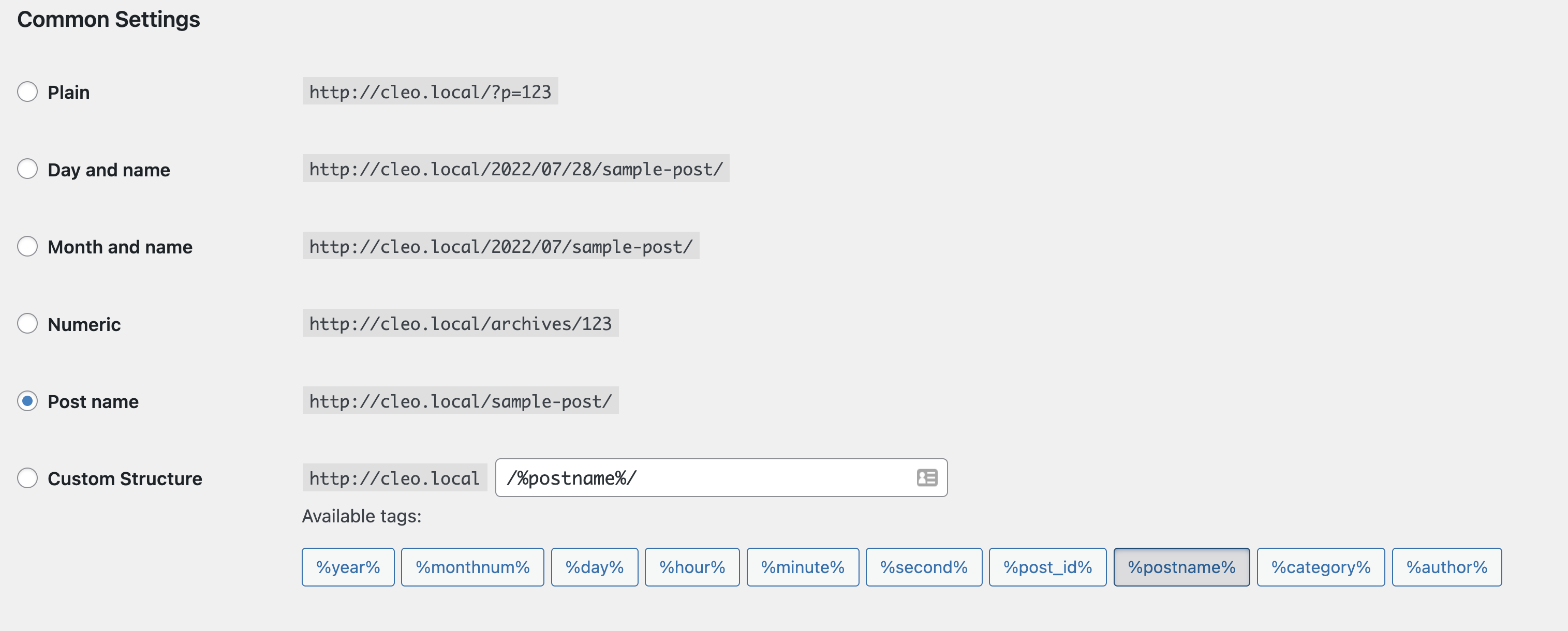Screen dimensions: 1568x631
Task: Choose the Custom Structure option
Action: 27,479
